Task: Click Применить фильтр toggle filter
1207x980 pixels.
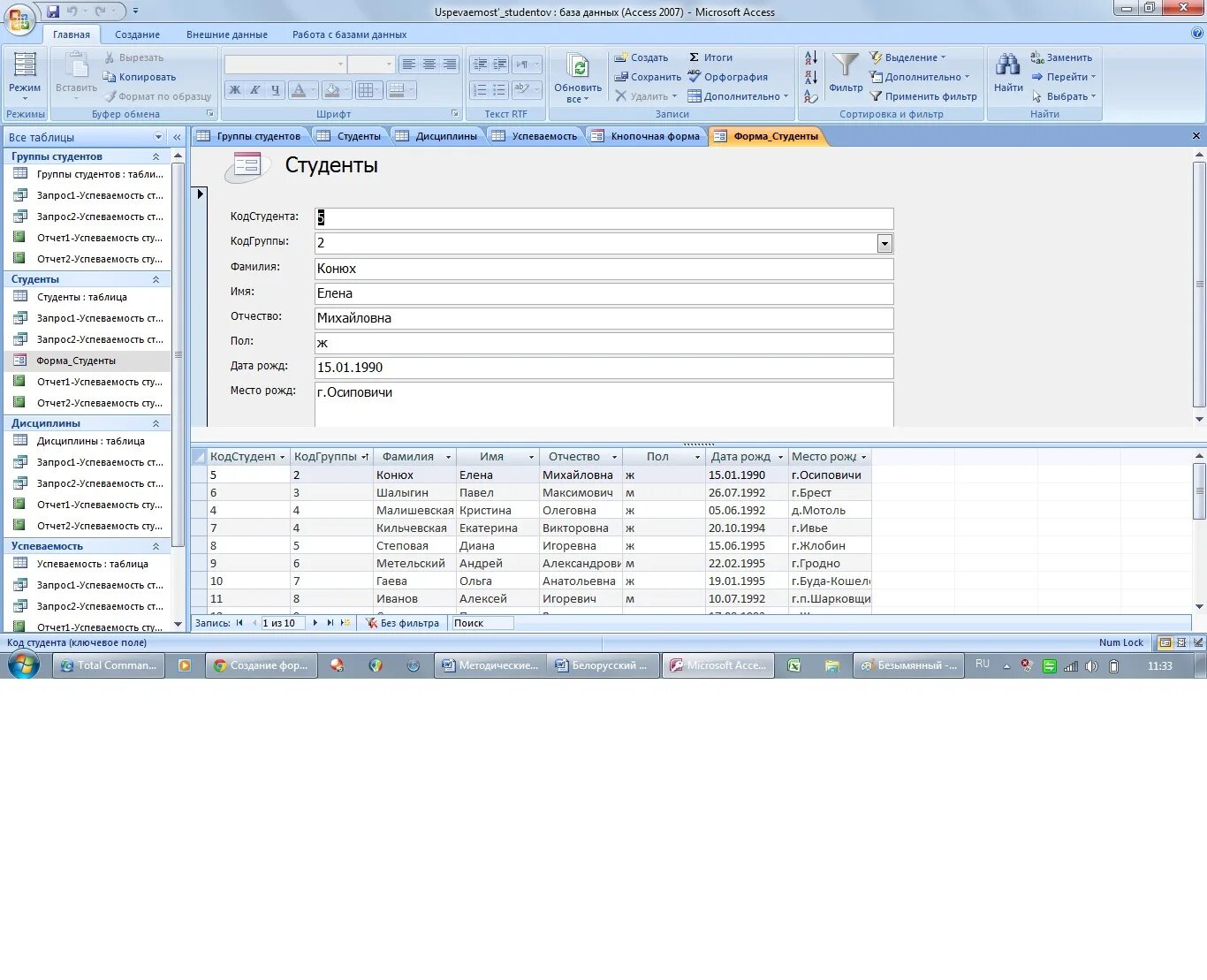Action: point(923,96)
